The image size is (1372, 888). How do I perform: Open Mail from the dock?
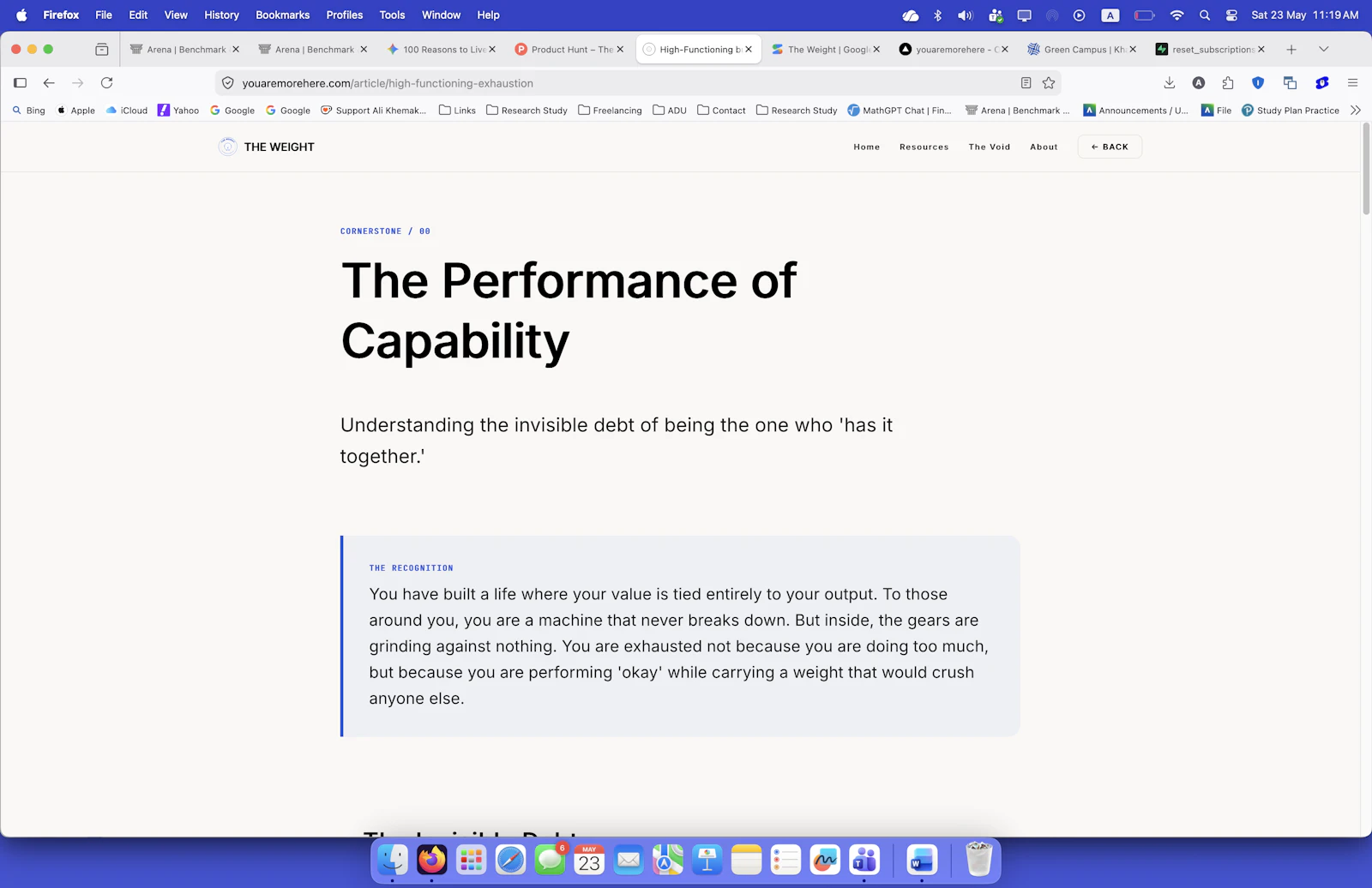coord(629,860)
